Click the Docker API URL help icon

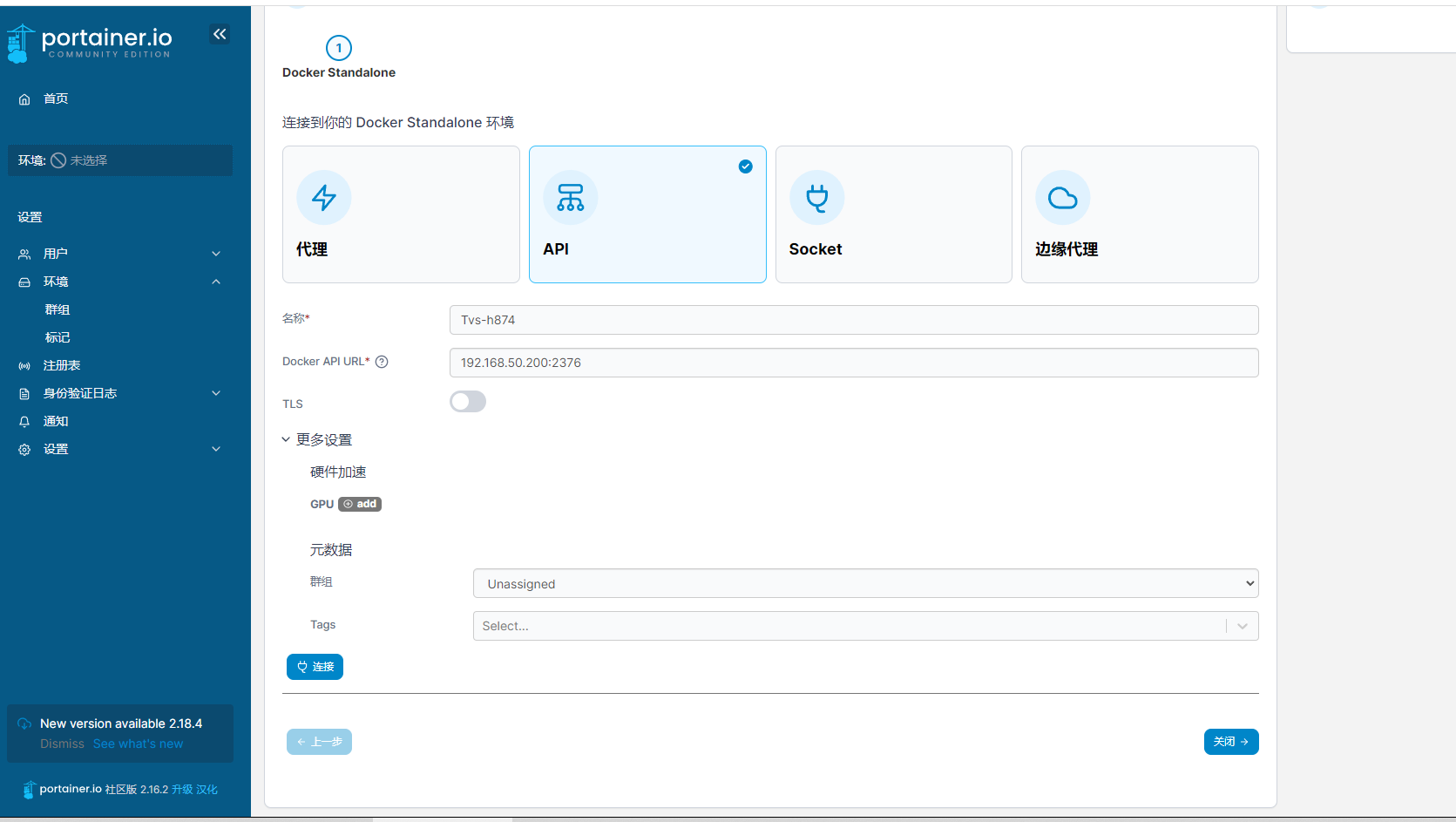382,362
